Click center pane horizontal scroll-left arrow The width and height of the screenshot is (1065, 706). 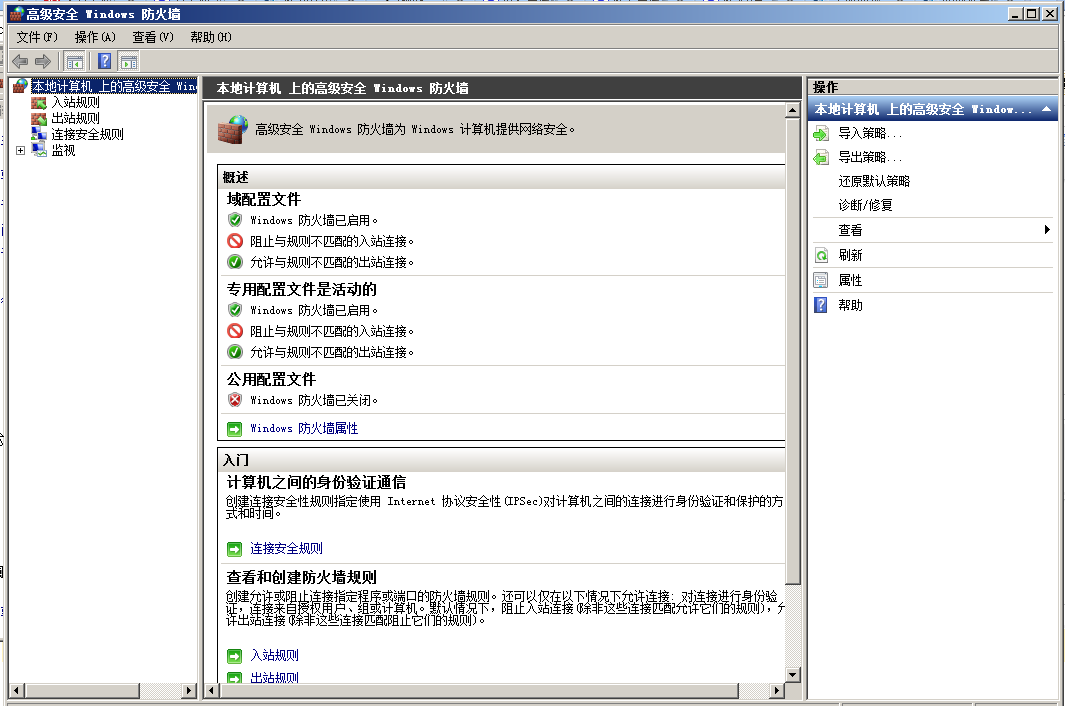tap(212, 690)
